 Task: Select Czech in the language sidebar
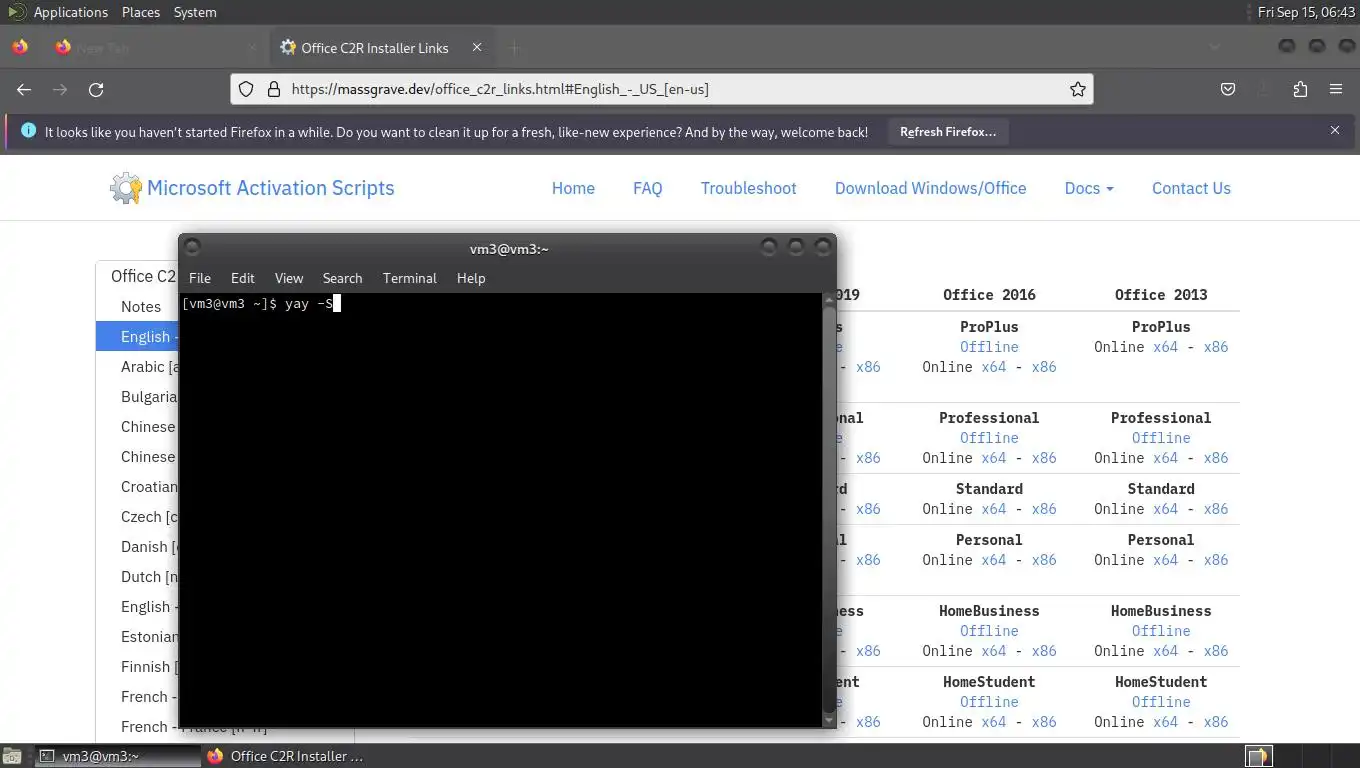[x=148, y=517]
